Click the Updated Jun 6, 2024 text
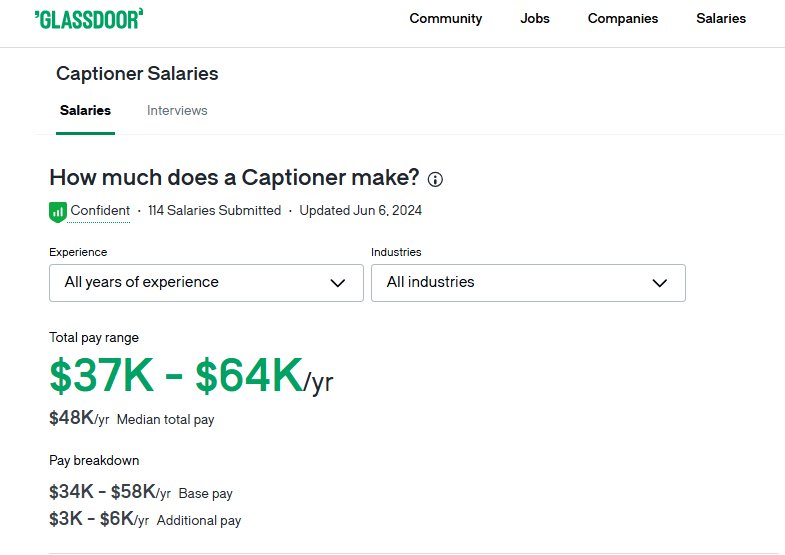Viewport: 785px width, 555px height. [x=360, y=211]
